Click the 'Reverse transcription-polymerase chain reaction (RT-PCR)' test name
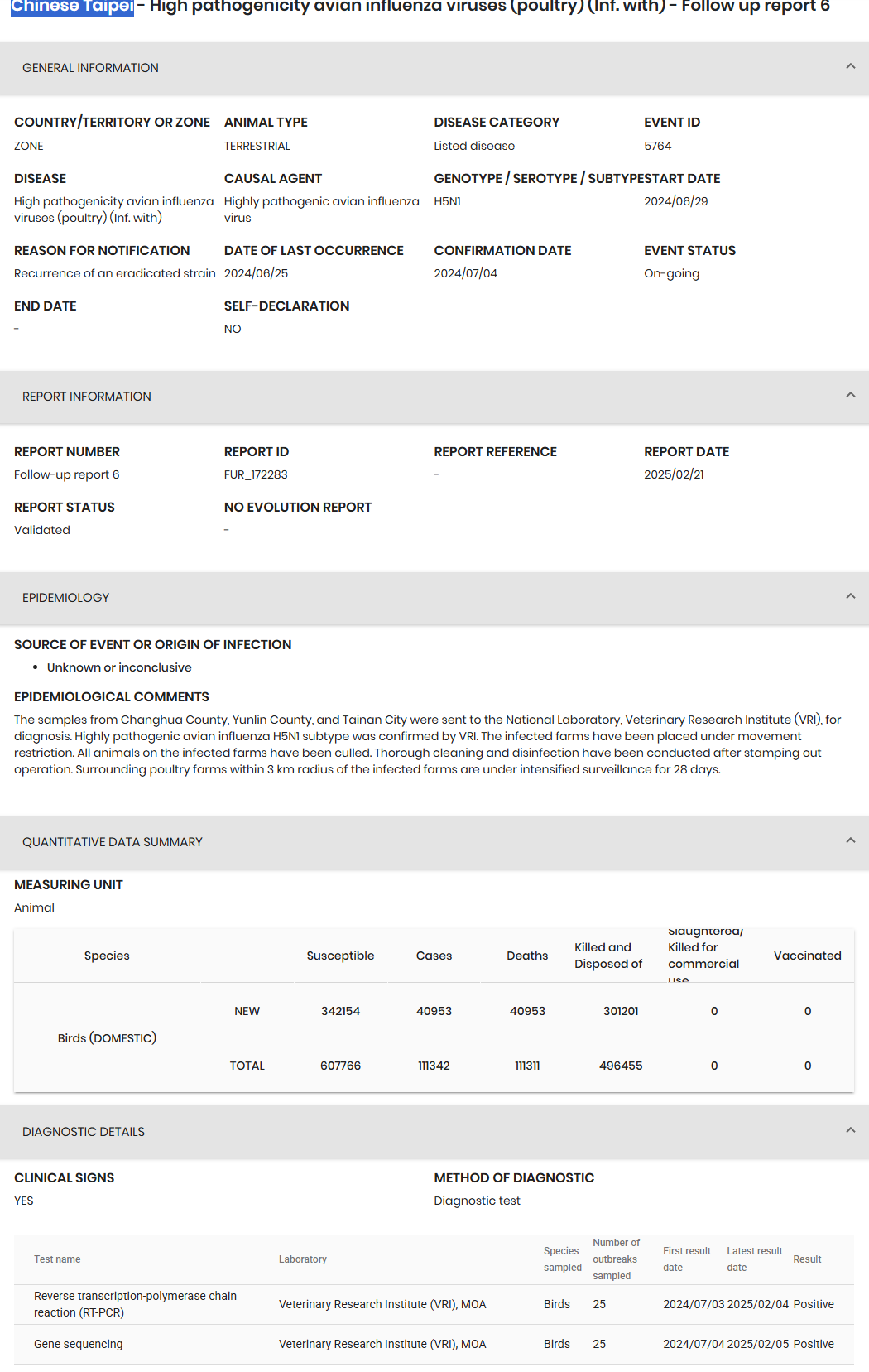This screenshot has width=869, height=1372. pos(136,1304)
